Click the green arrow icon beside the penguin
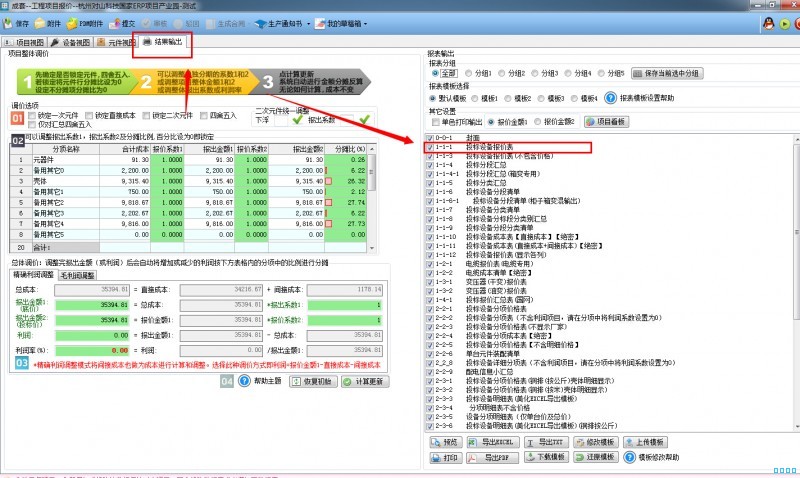The height and width of the screenshot is (478, 800). pos(785,24)
